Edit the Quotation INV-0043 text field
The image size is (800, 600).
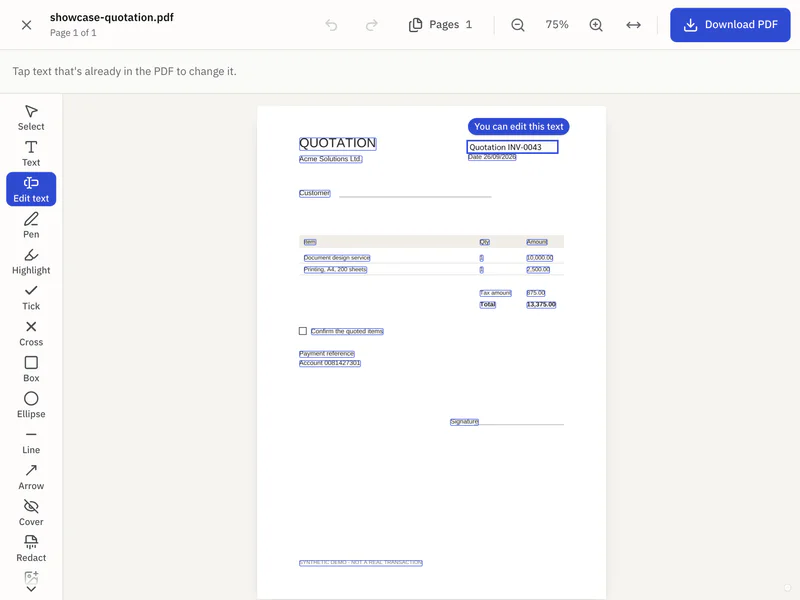click(x=512, y=147)
